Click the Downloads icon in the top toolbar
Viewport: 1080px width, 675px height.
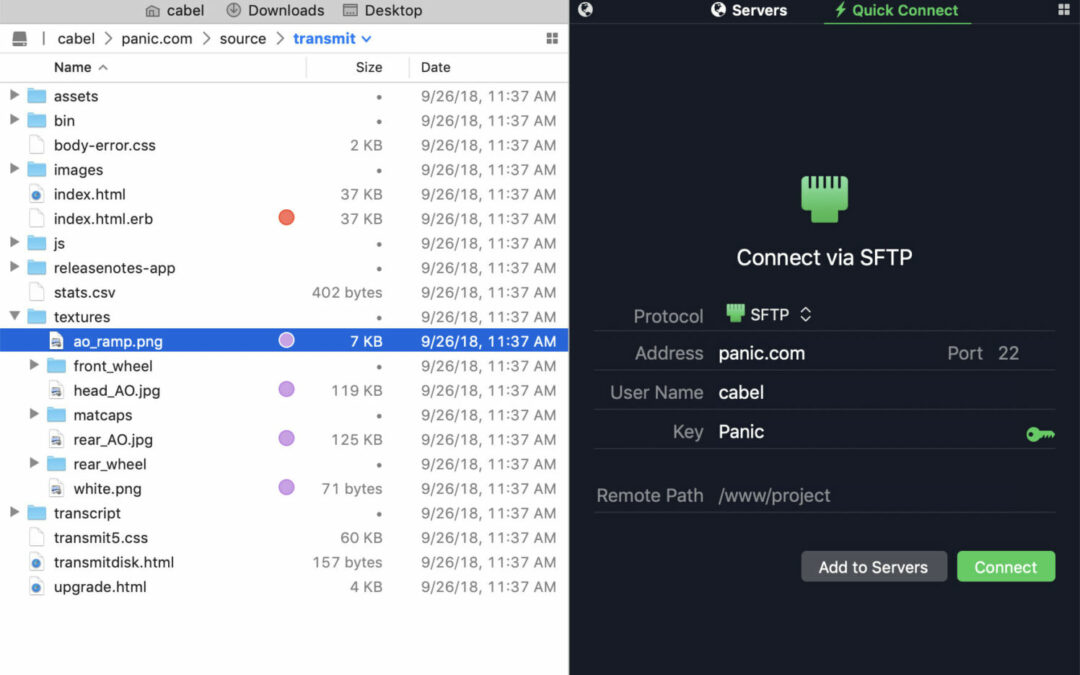click(x=233, y=10)
